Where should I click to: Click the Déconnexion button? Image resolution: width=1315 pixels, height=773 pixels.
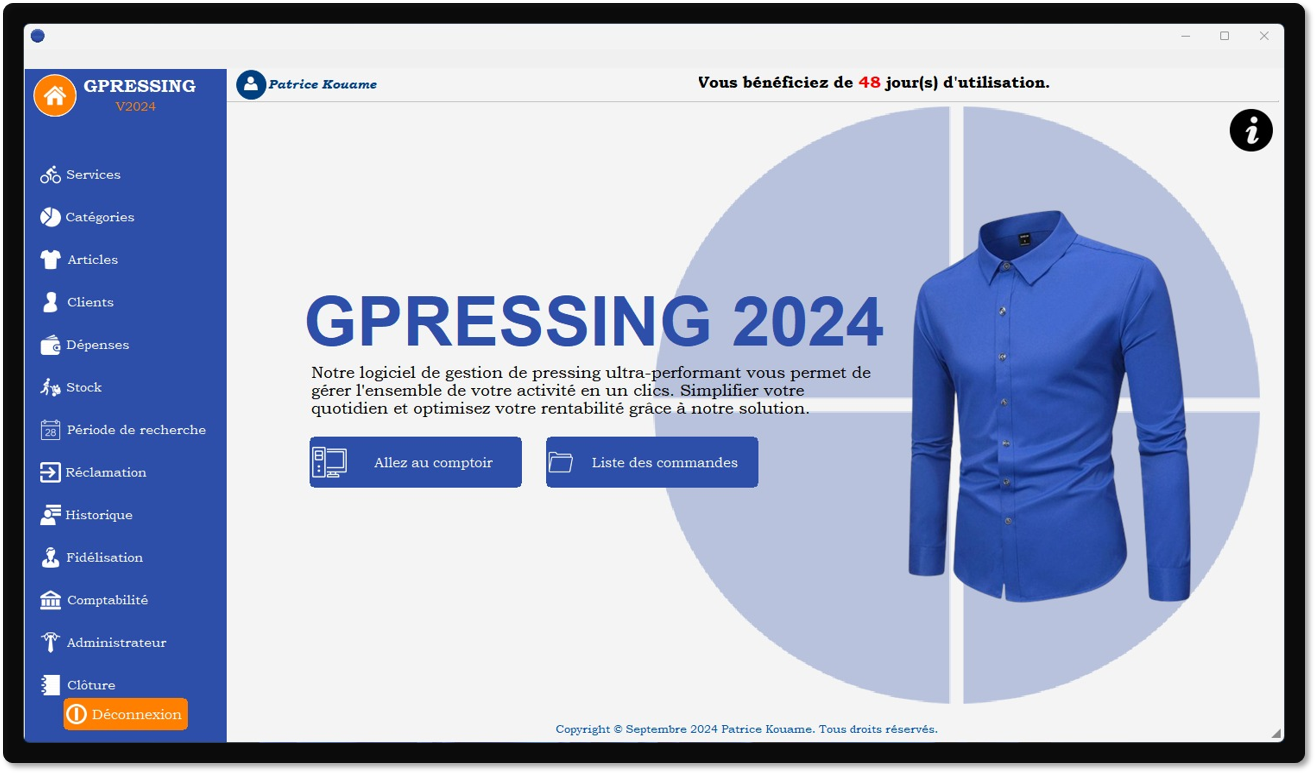point(126,714)
